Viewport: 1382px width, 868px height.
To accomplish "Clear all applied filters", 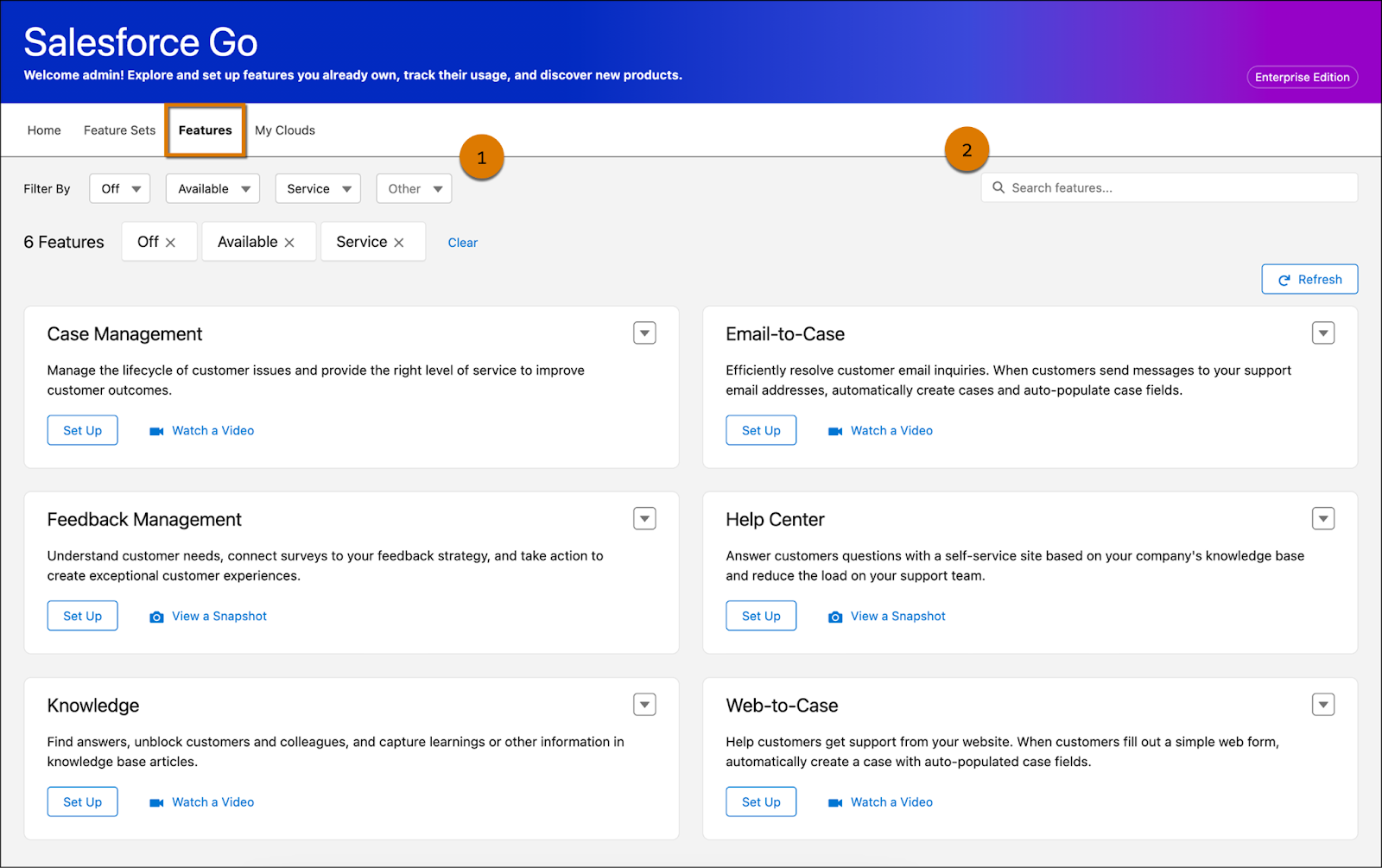I will pyautogui.click(x=463, y=243).
